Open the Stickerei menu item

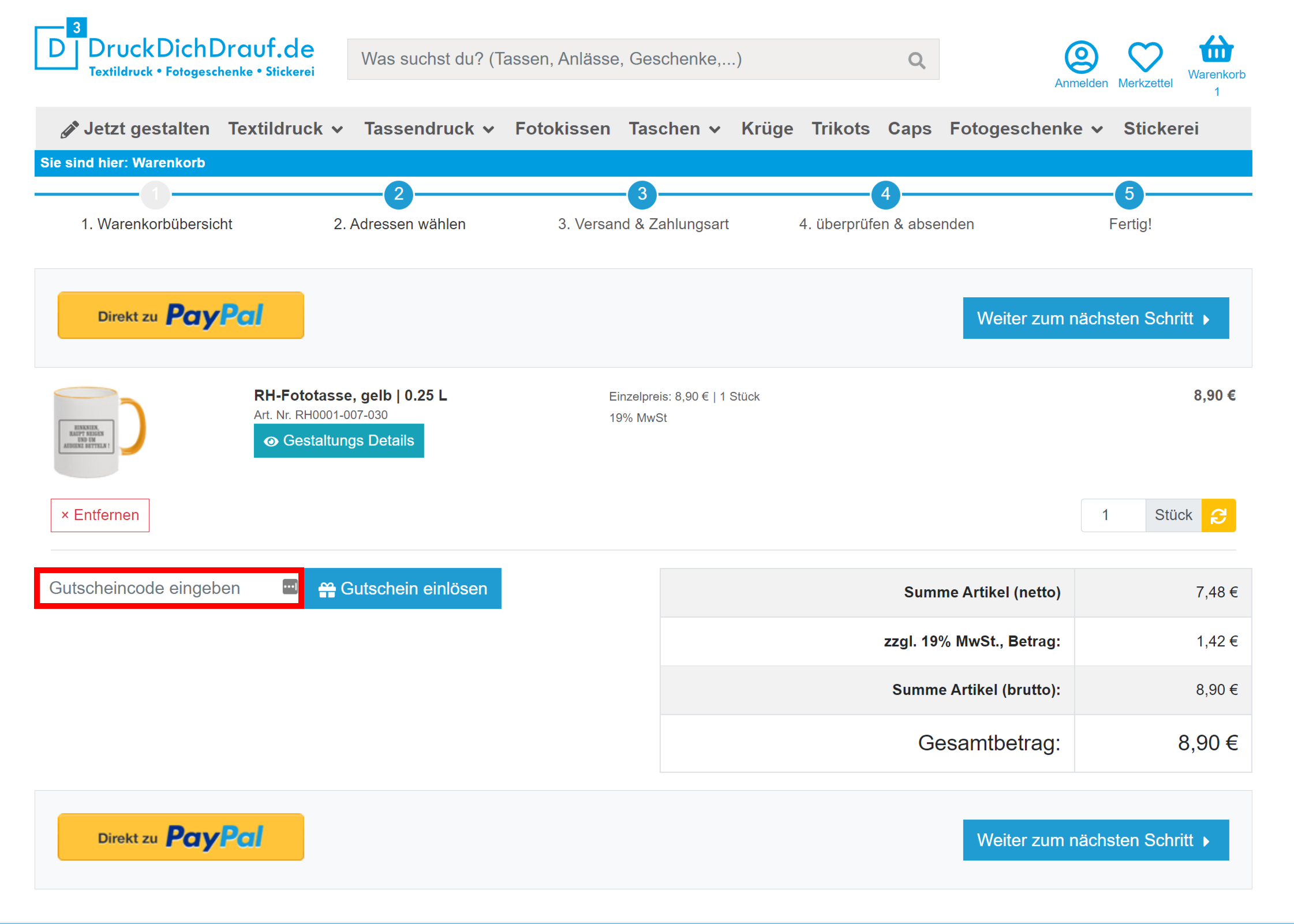1161,129
